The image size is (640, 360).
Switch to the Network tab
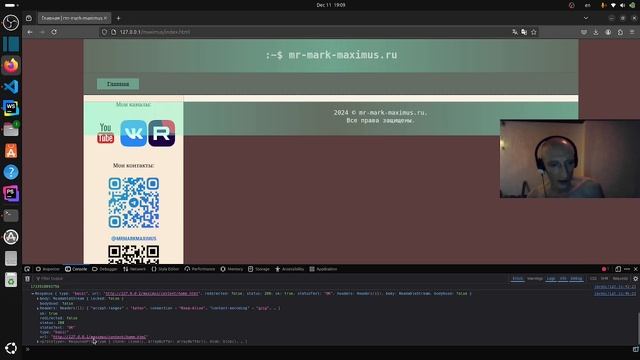point(134,269)
